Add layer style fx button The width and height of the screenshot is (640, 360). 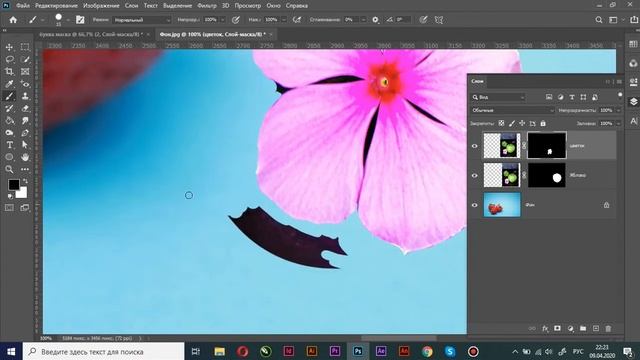(545, 329)
